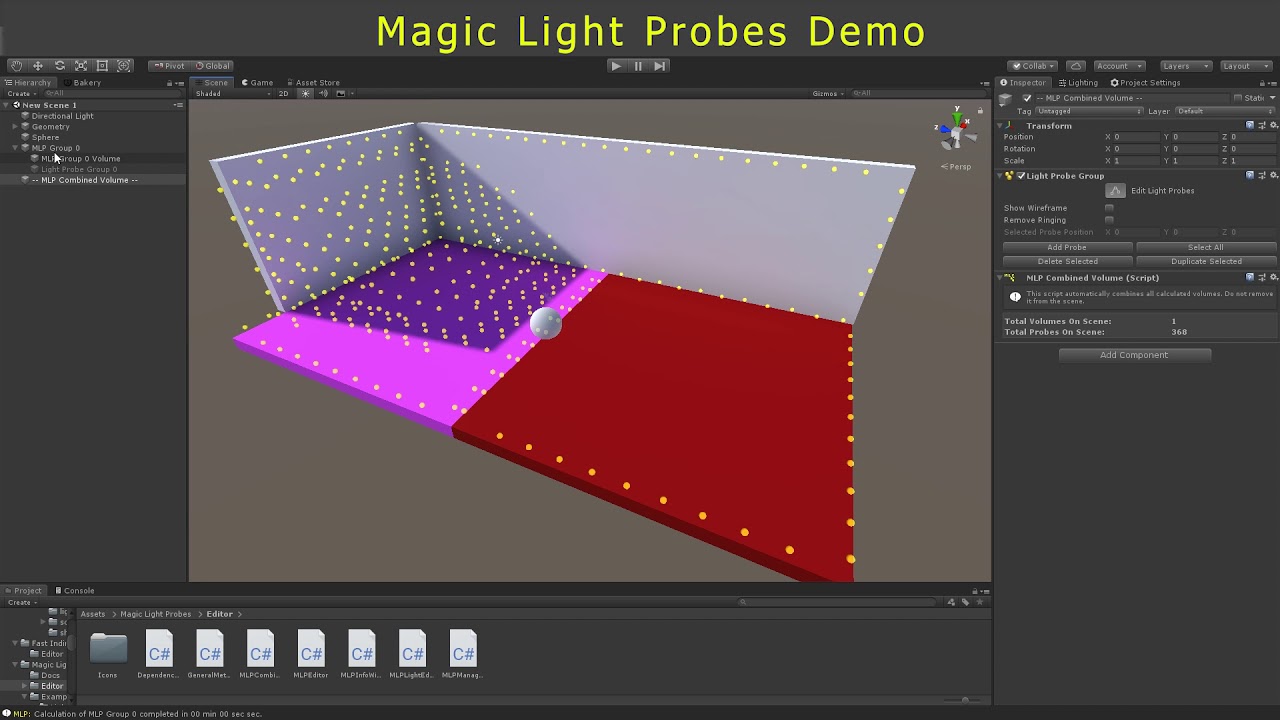This screenshot has width=1280, height=720.
Task: Open the Project Settings tab
Action: coord(1145,83)
